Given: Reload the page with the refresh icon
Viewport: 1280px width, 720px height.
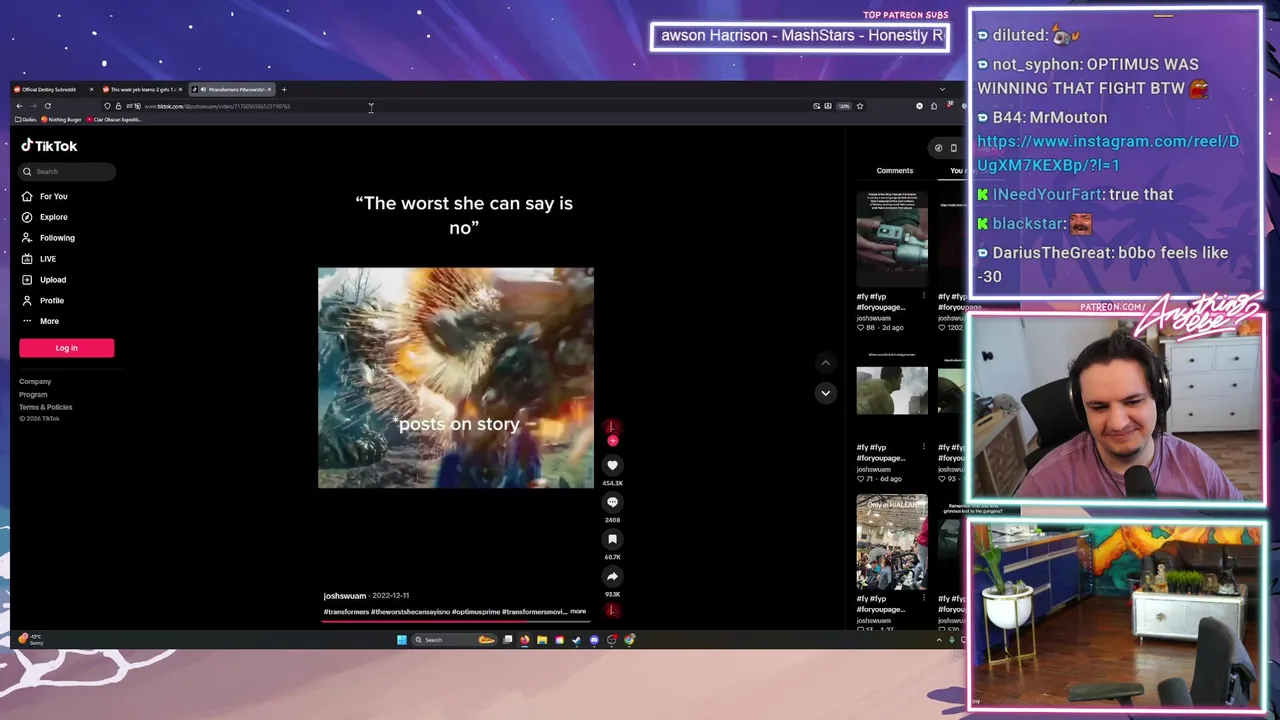Looking at the screenshot, I should (47, 106).
